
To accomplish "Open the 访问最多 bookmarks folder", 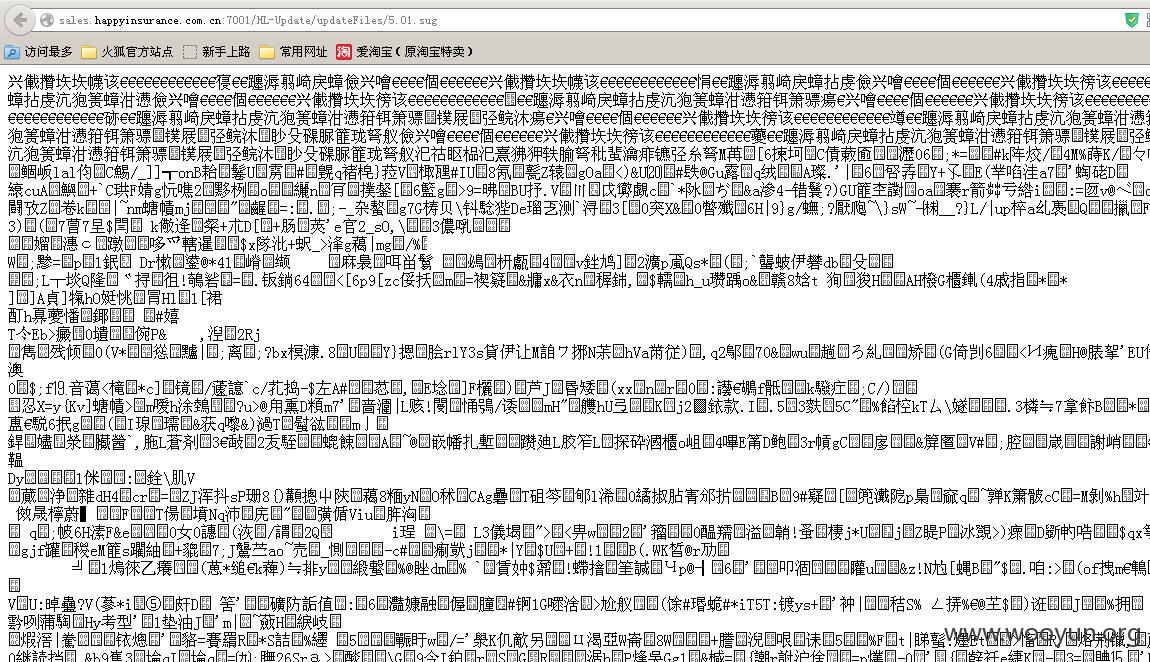I will point(39,51).
